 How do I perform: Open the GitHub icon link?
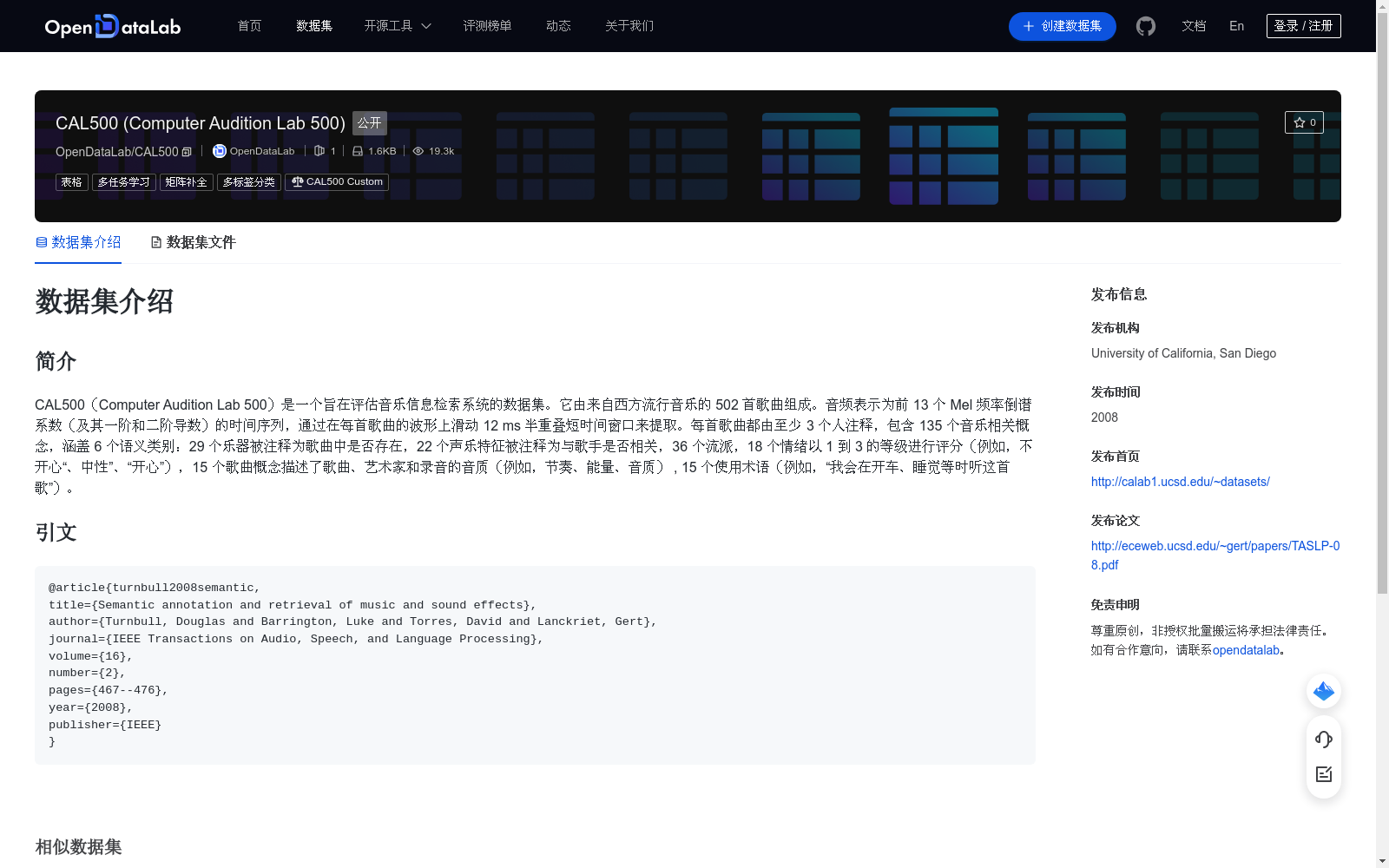point(1146,26)
